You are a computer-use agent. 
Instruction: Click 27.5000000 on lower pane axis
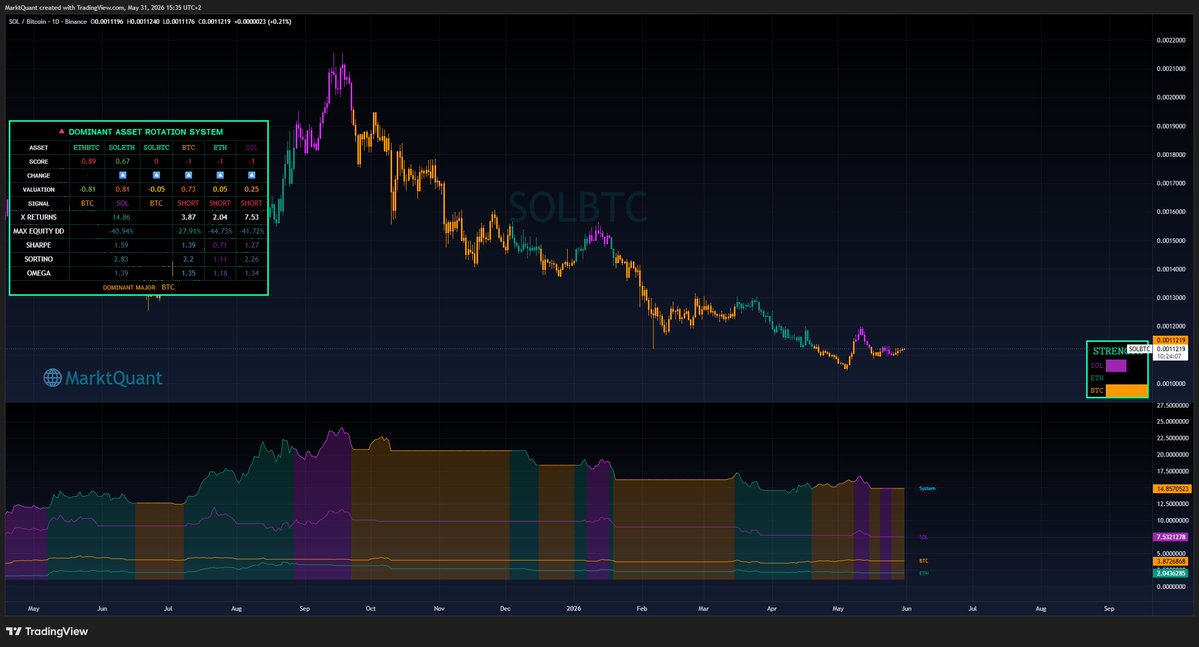[1171, 405]
